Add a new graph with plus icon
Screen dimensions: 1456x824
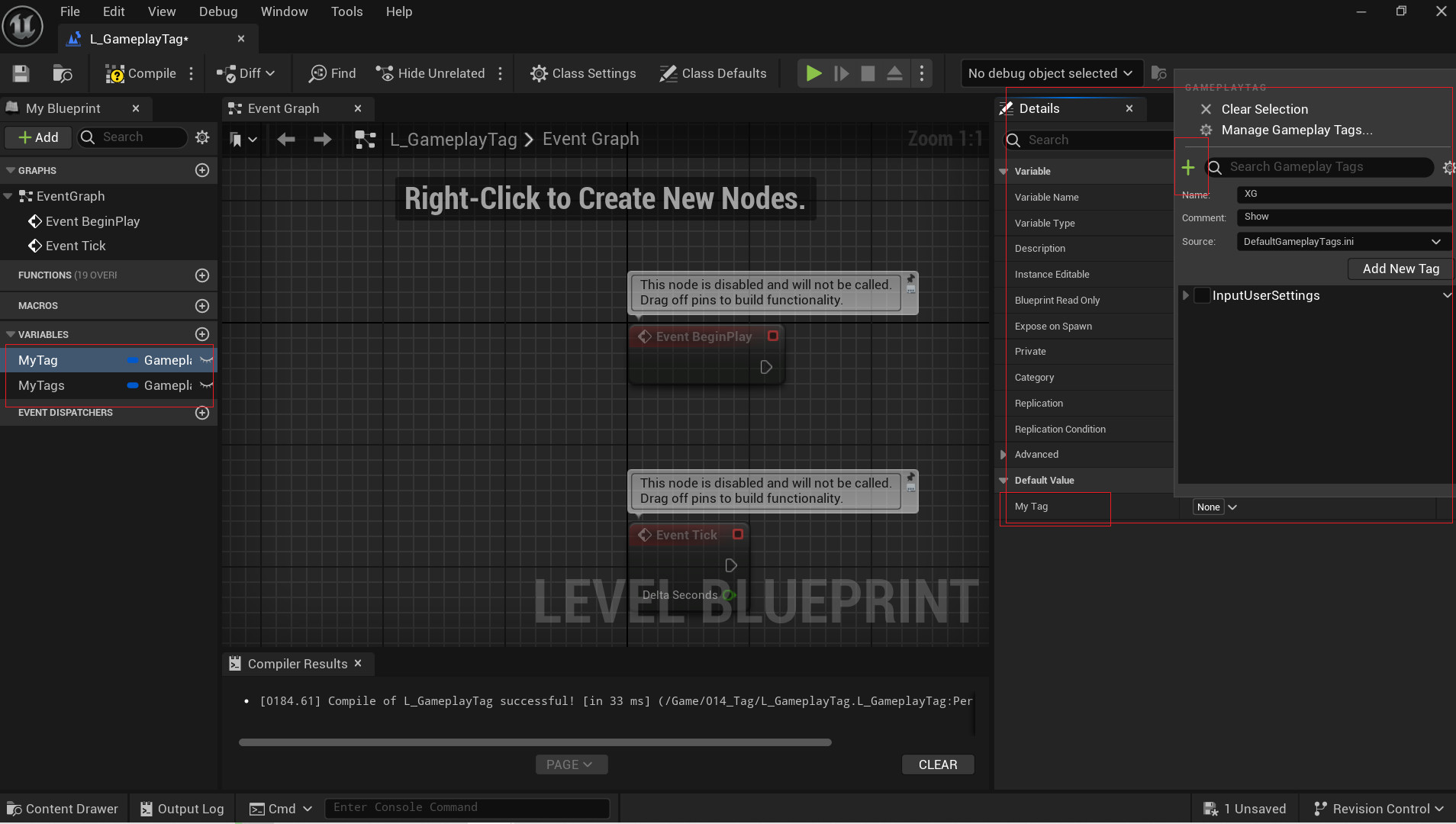pyautogui.click(x=202, y=170)
